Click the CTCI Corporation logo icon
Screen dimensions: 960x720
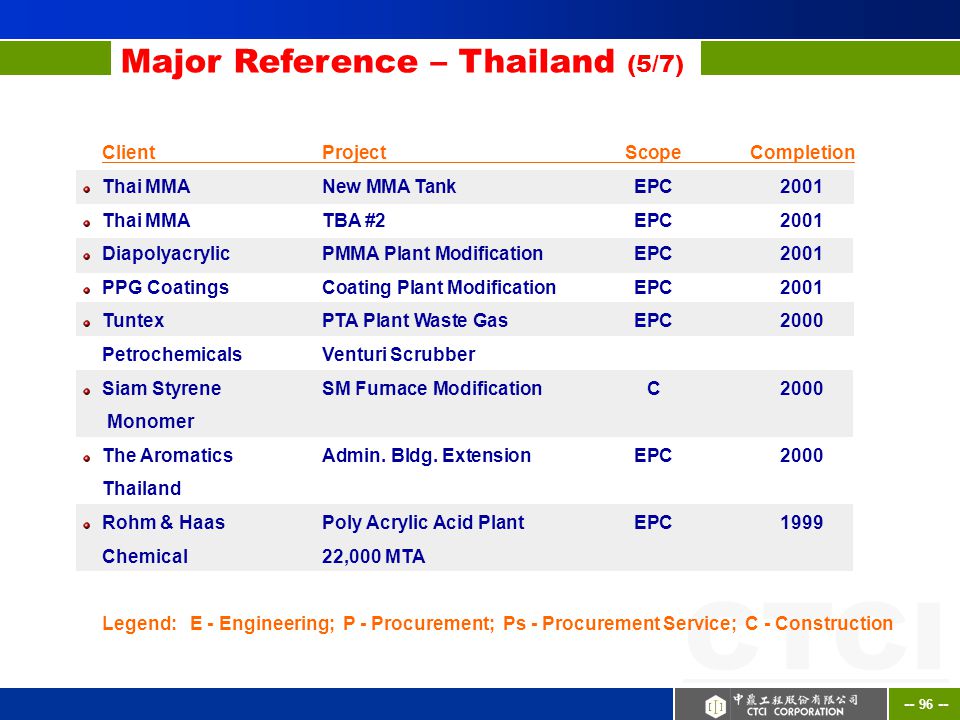[x=714, y=706]
